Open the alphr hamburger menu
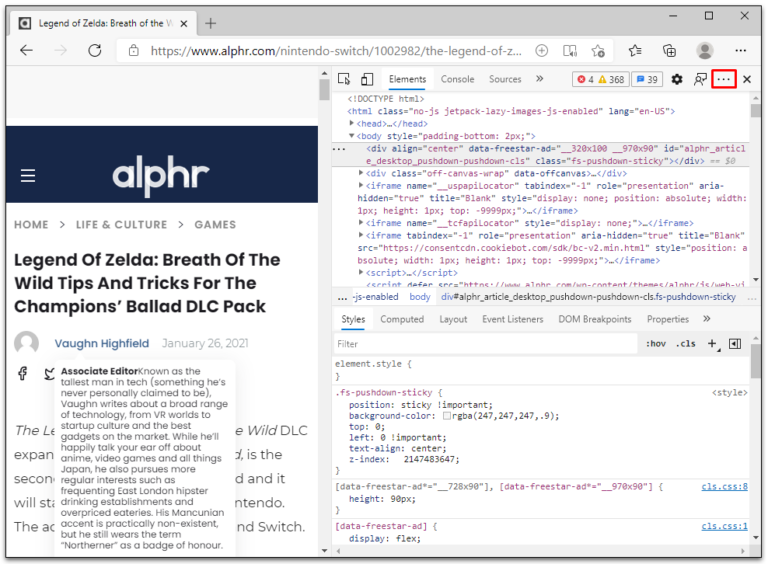The width and height of the screenshot is (768, 564). coord(28,175)
